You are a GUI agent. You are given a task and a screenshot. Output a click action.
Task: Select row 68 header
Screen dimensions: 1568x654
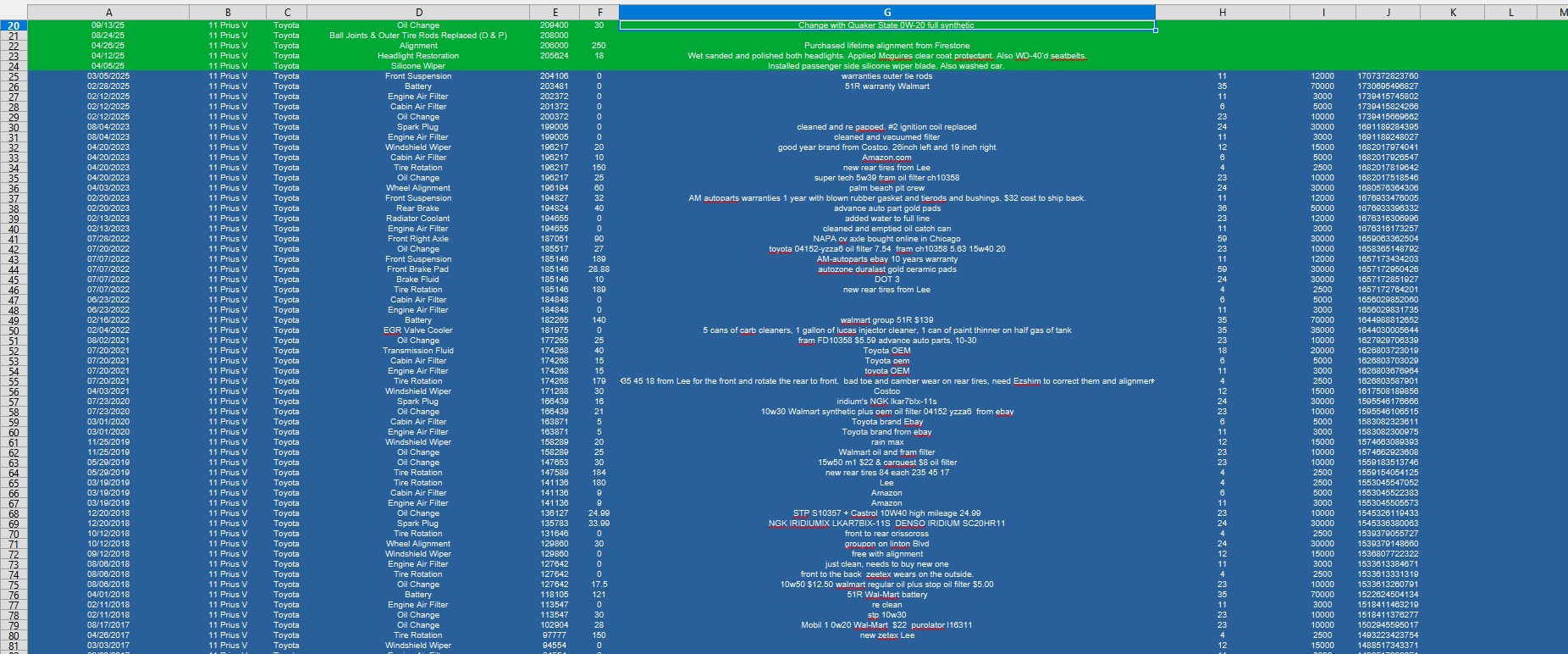[x=14, y=513]
